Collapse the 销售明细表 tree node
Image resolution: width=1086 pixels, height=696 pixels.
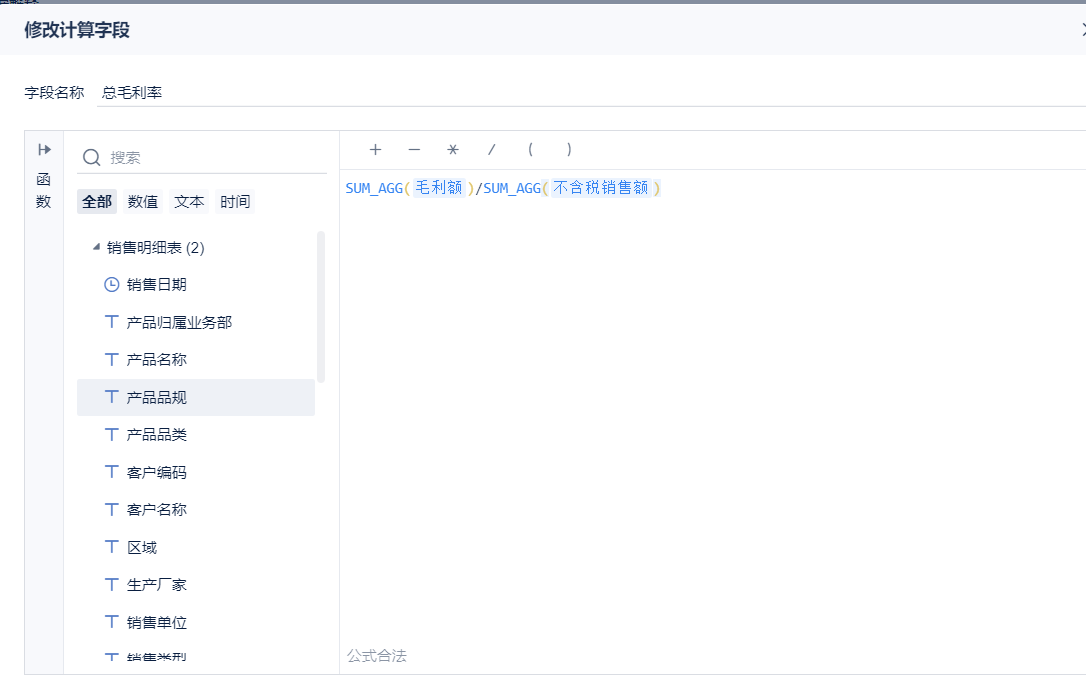(96, 247)
